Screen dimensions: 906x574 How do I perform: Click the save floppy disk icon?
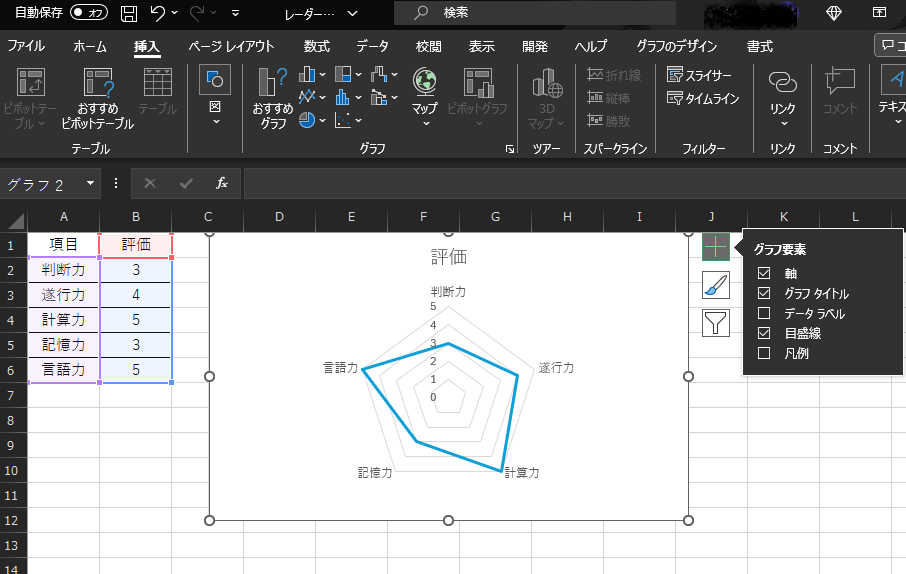[x=128, y=13]
